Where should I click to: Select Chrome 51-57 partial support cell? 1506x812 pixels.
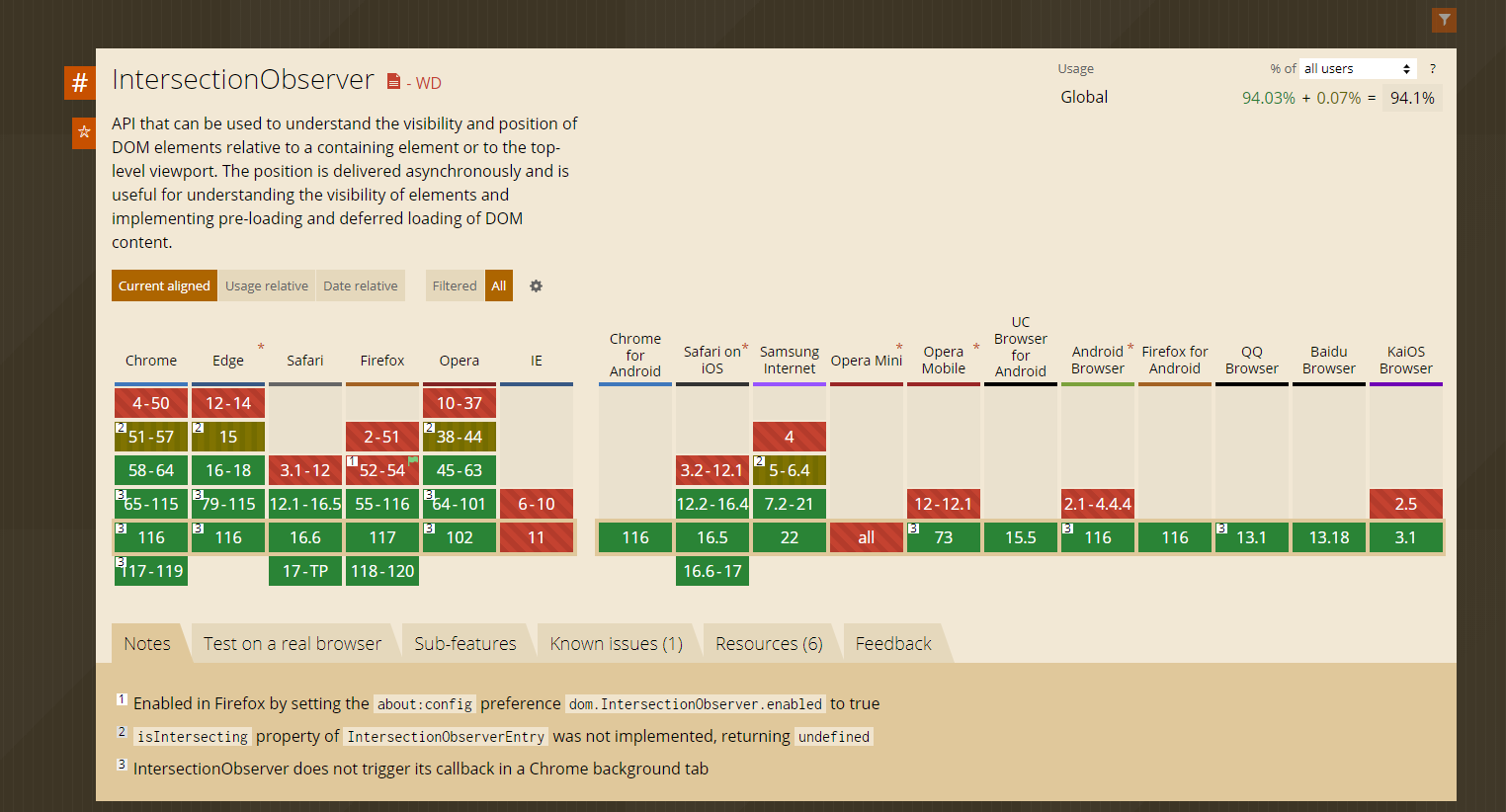click(151, 437)
